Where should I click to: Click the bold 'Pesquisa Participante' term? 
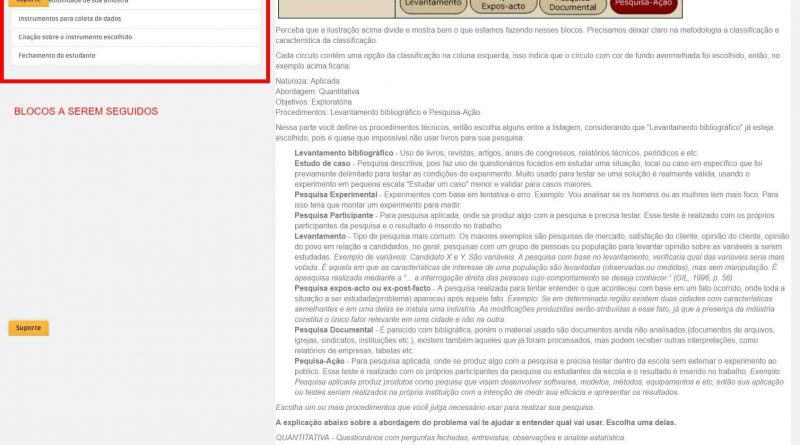[334, 215]
